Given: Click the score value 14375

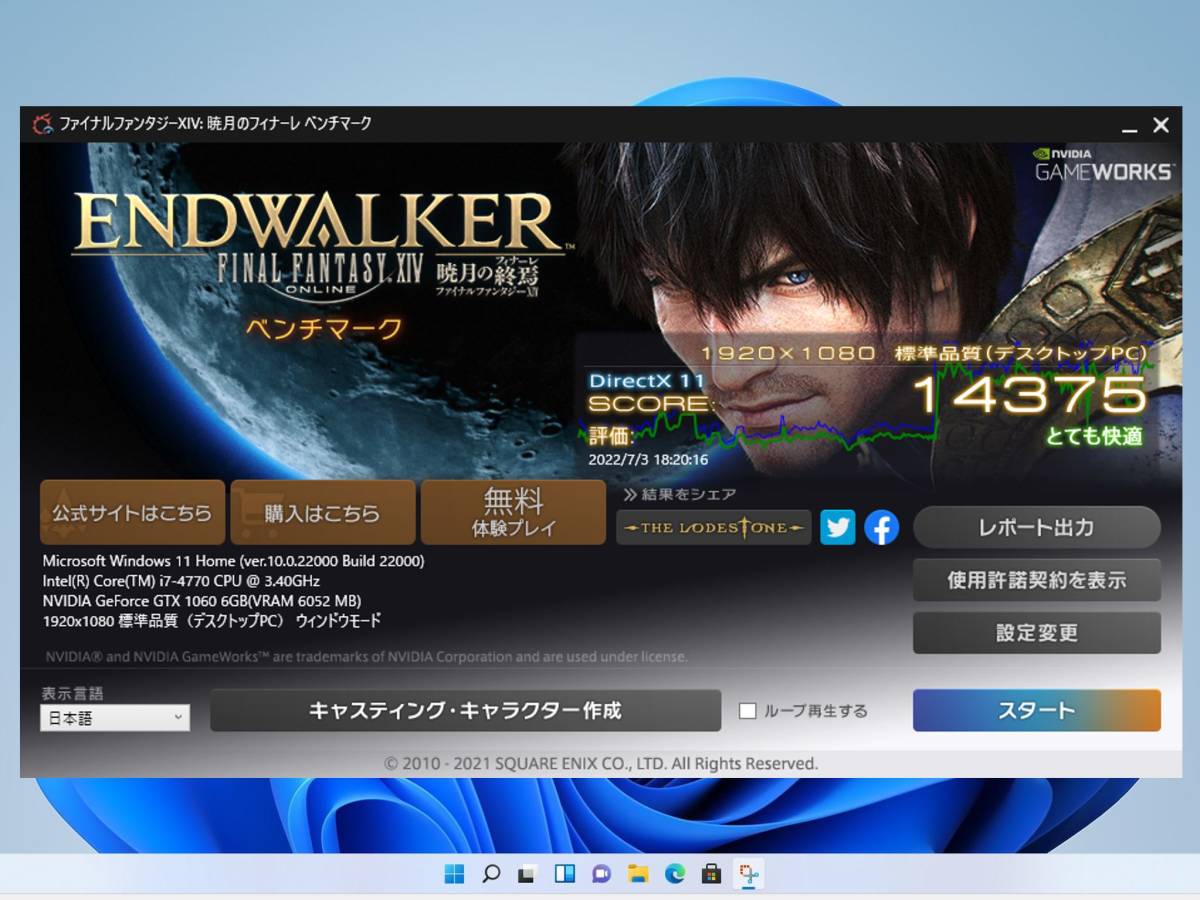Looking at the screenshot, I should pyautogui.click(x=1029, y=396).
